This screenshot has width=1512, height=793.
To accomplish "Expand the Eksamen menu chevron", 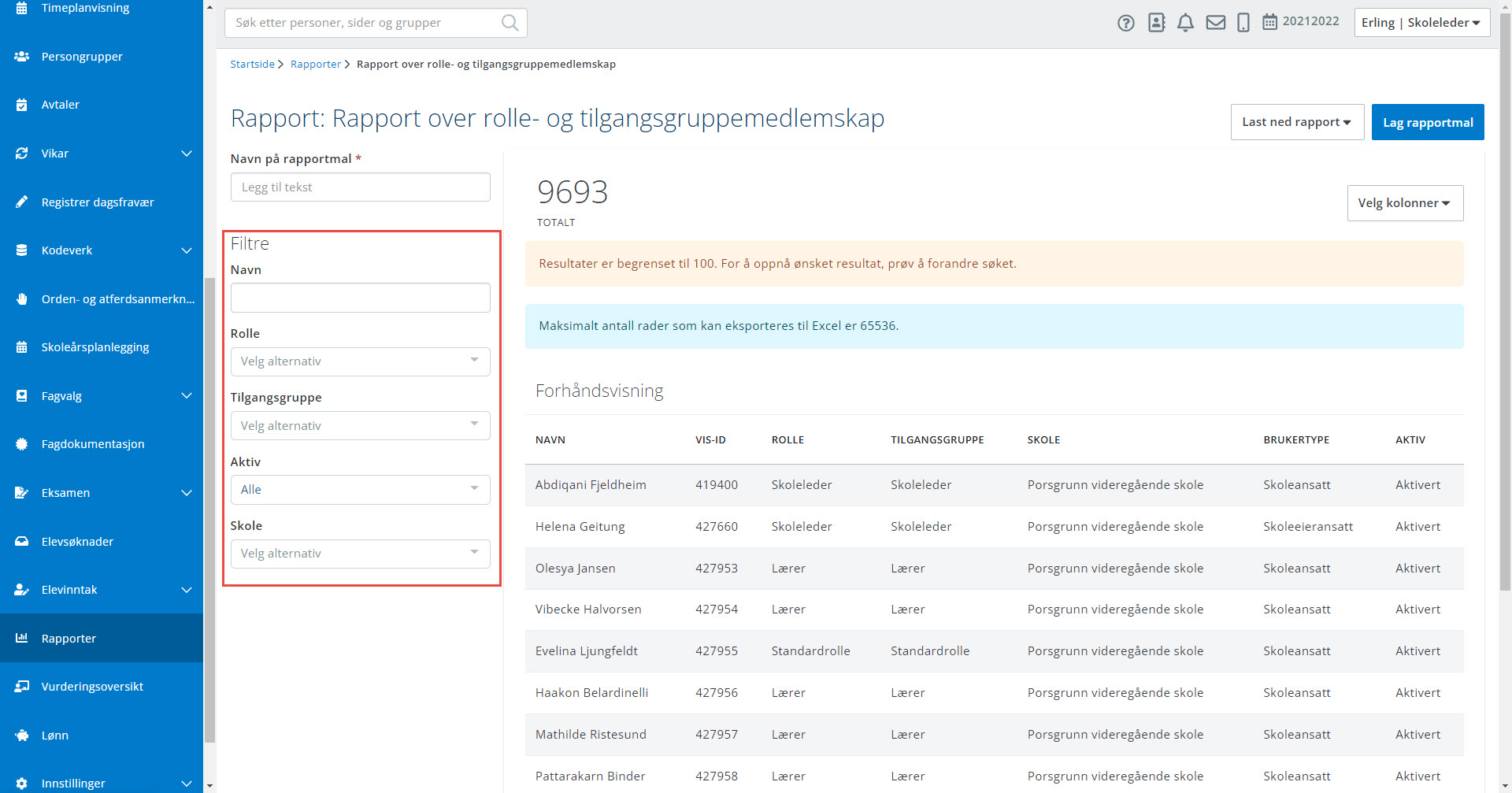I will tap(187, 493).
